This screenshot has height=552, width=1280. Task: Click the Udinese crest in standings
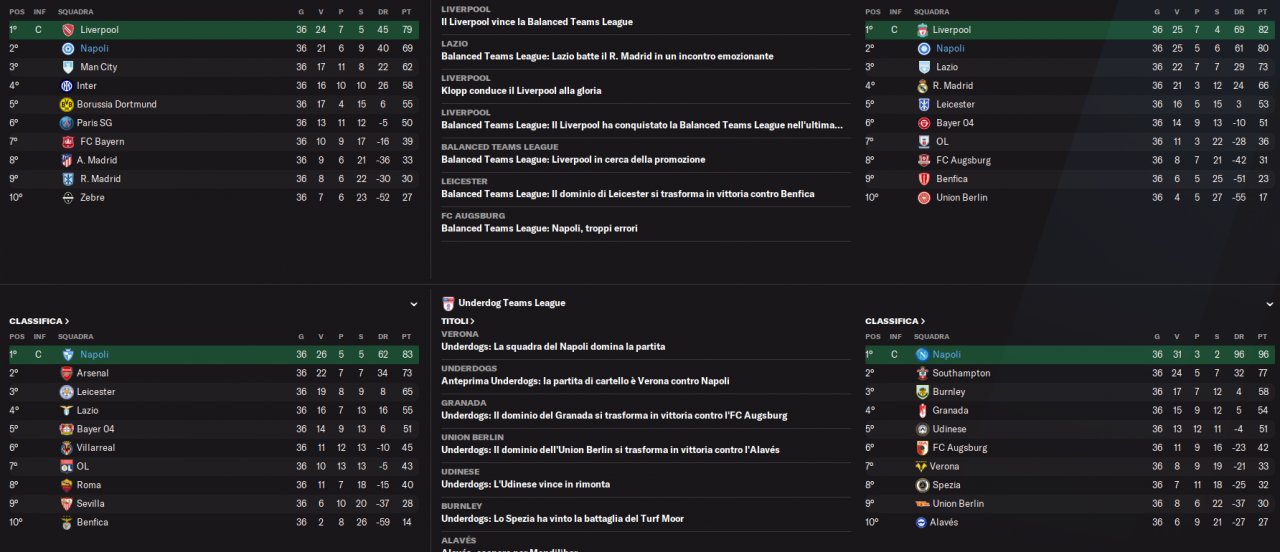point(922,429)
